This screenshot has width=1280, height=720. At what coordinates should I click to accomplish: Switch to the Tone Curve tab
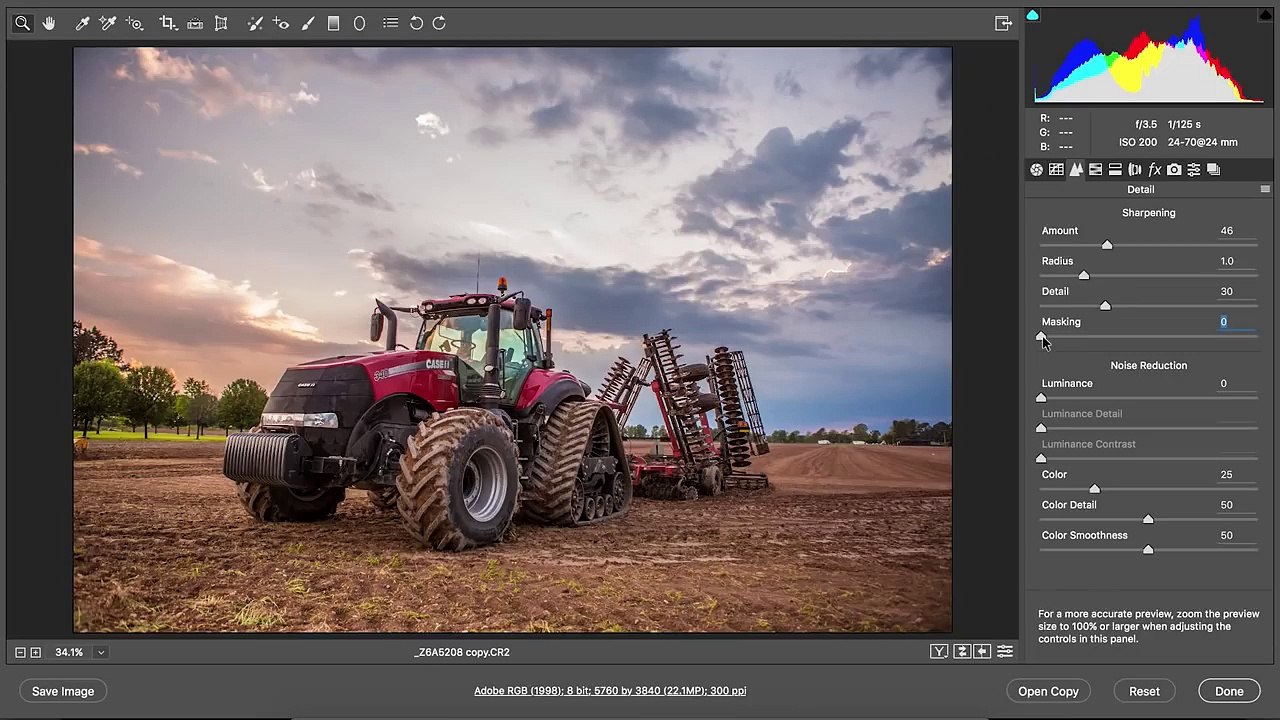[x=1056, y=170]
